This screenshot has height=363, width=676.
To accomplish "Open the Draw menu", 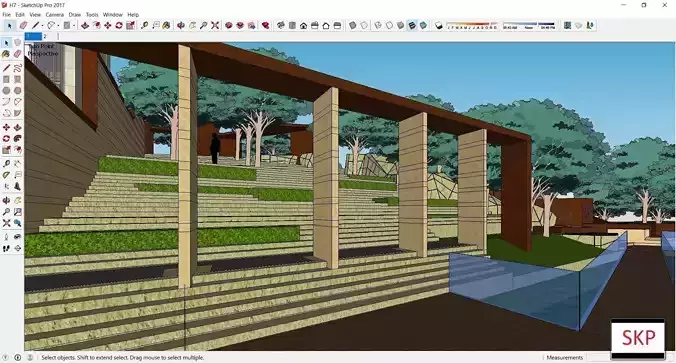I will (75, 14).
